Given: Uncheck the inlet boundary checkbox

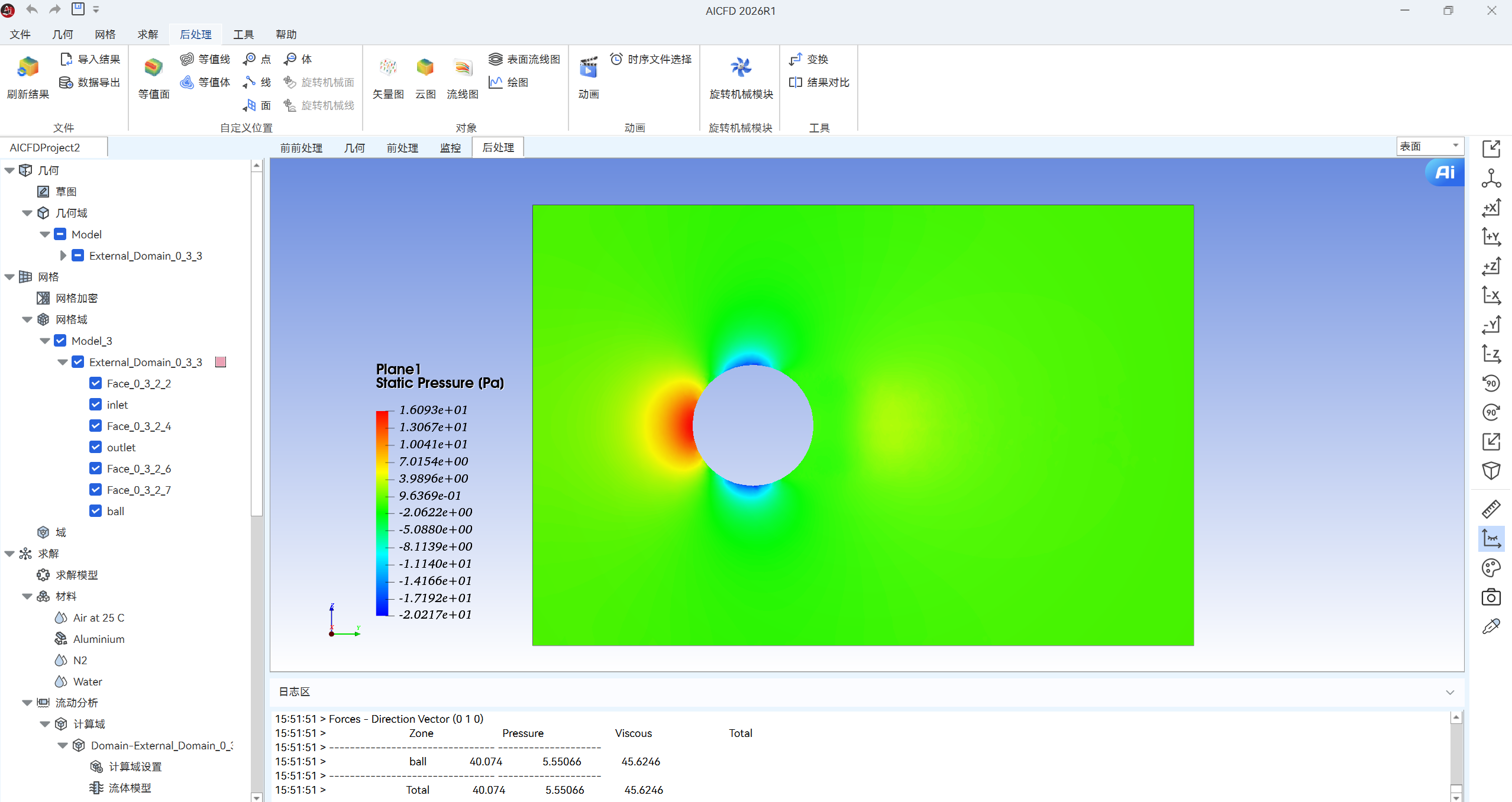Looking at the screenshot, I should point(95,405).
